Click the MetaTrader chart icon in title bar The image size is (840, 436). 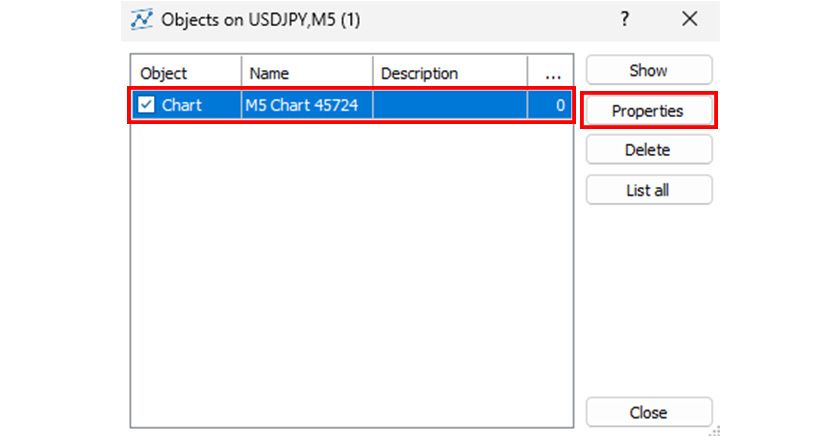pos(142,20)
